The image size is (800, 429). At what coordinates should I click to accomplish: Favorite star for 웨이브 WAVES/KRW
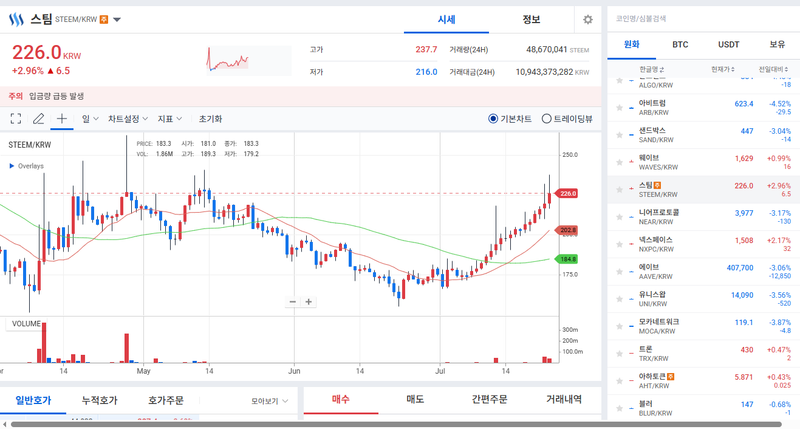point(619,162)
